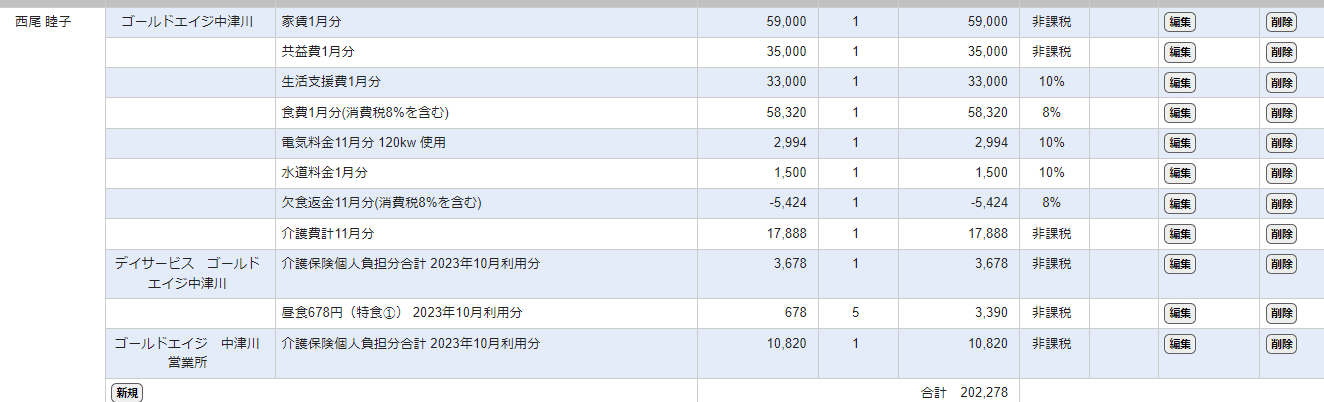Click 編集 for the 家賃1月分 row
The image size is (1324, 402).
[1179, 22]
